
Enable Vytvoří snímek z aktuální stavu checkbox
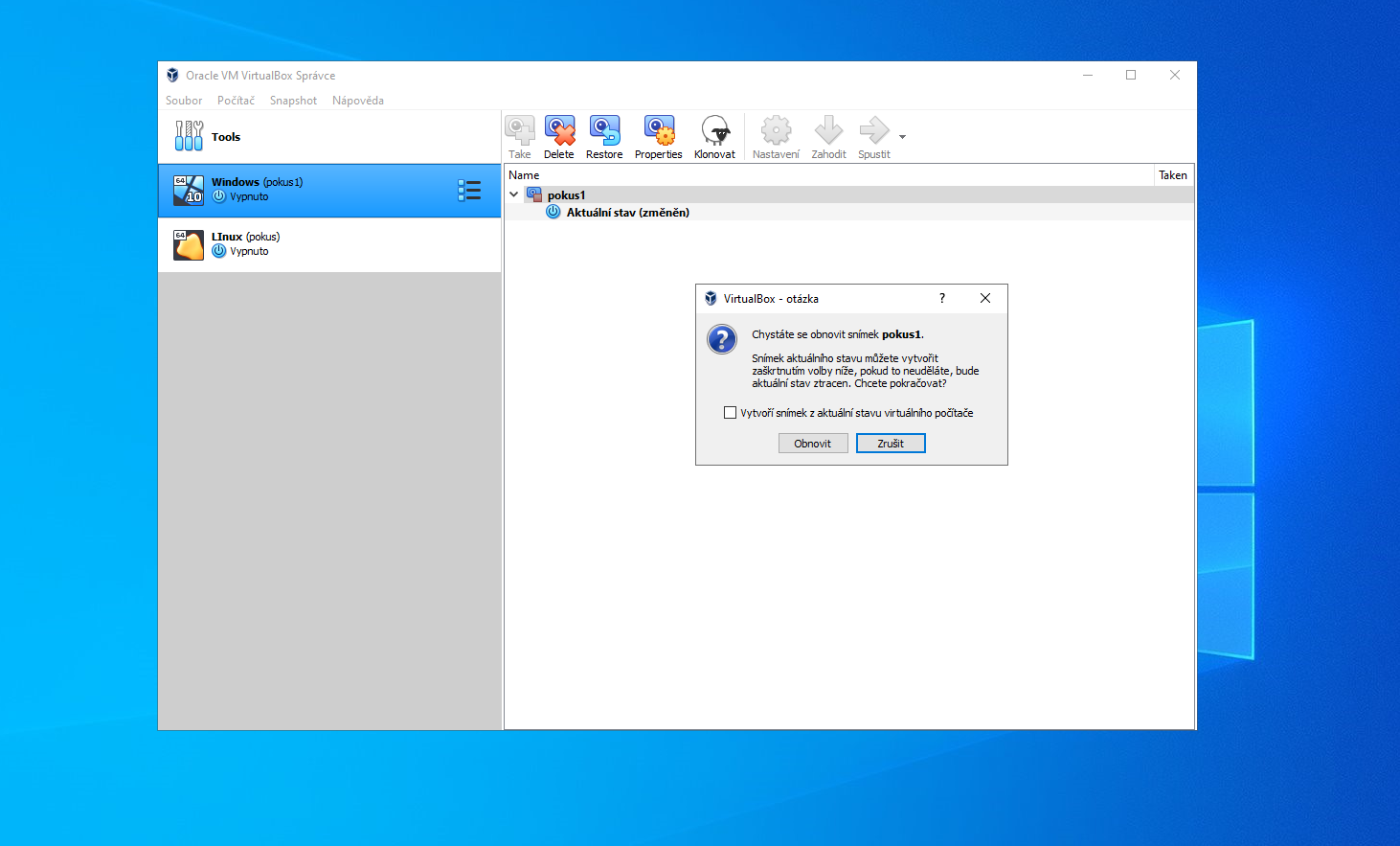click(x=731, y=413)
